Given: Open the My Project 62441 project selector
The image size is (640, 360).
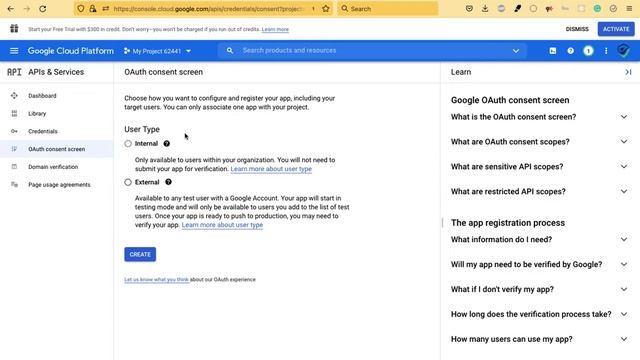Looking at the screenshot, I should coord(158,51).
